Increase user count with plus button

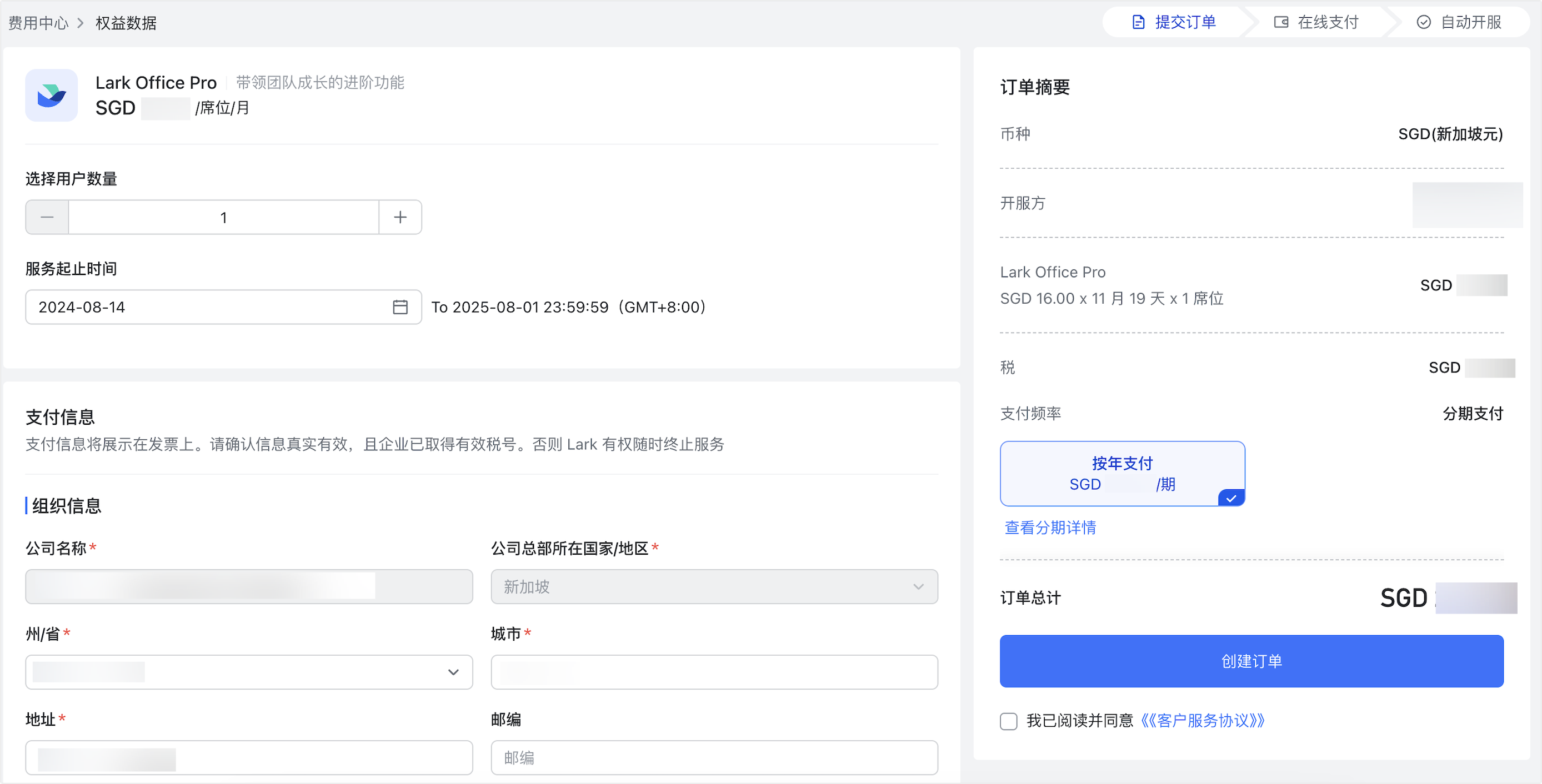click(400, 217)
